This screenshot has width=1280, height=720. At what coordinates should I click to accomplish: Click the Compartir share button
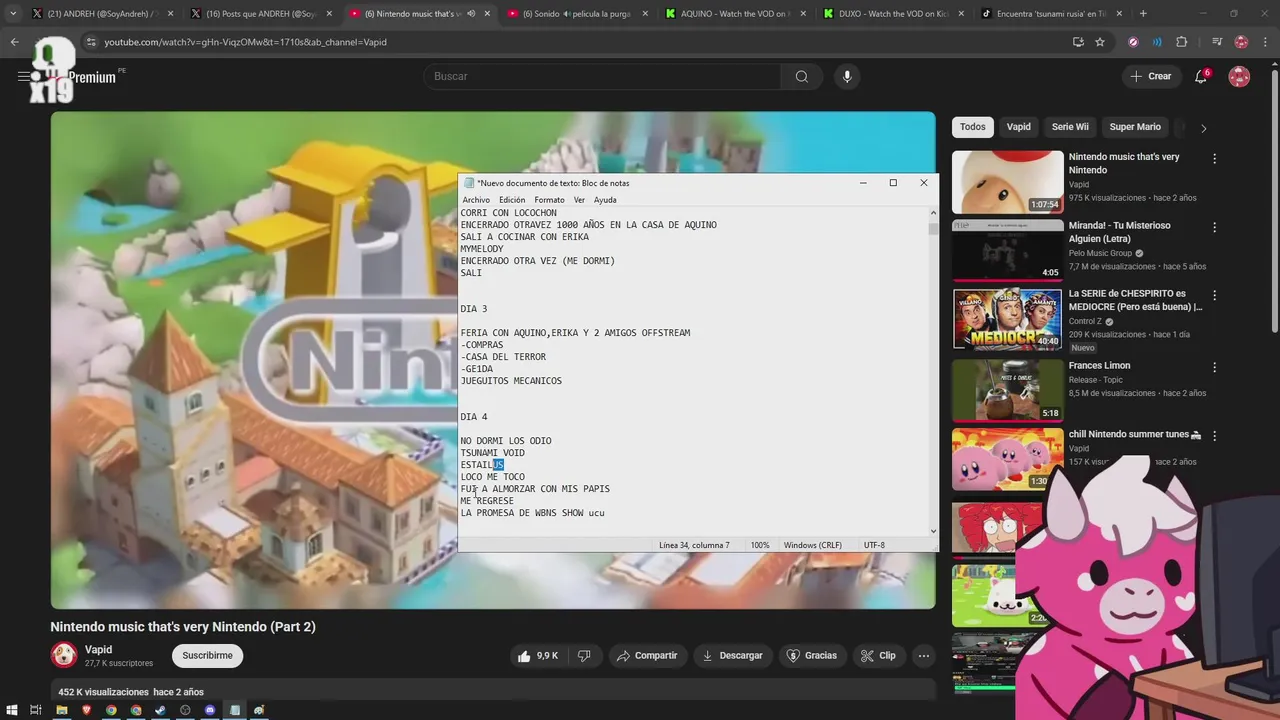pos(647,656)
